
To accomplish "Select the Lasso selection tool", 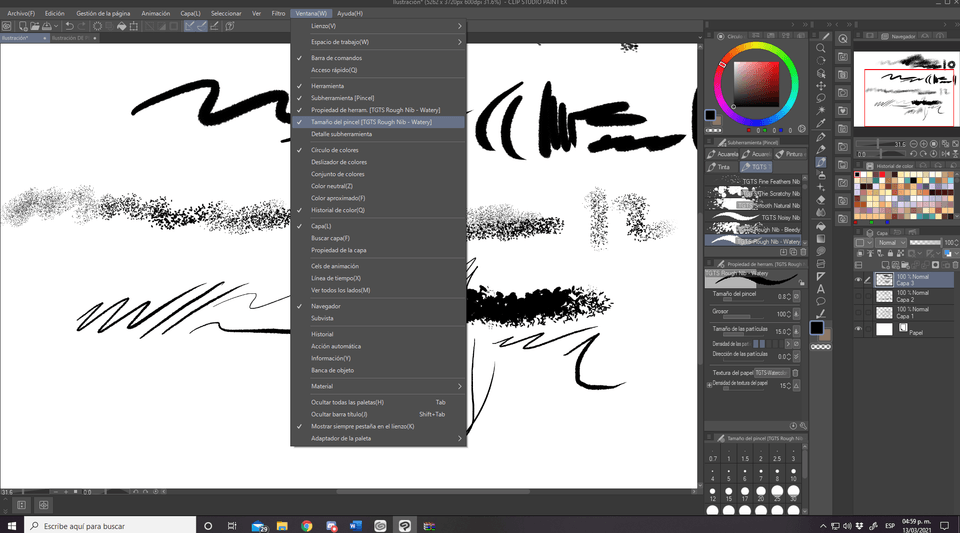I will (x=820, y=98).
